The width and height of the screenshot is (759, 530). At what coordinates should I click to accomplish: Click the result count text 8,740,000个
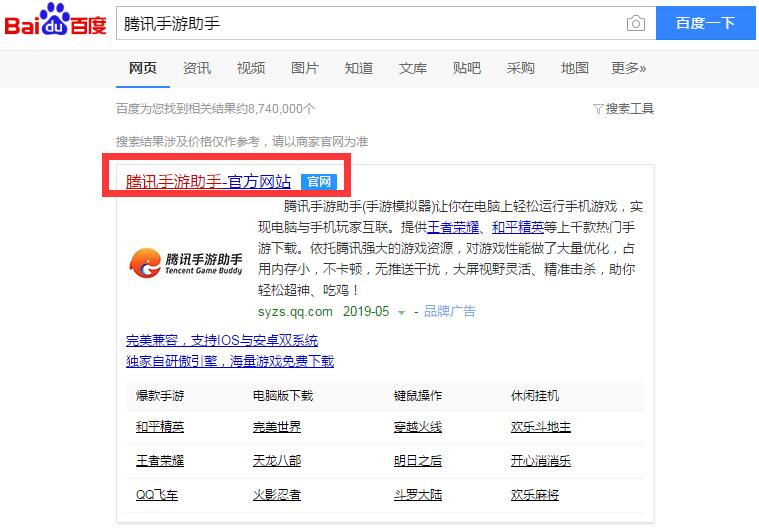282,109
